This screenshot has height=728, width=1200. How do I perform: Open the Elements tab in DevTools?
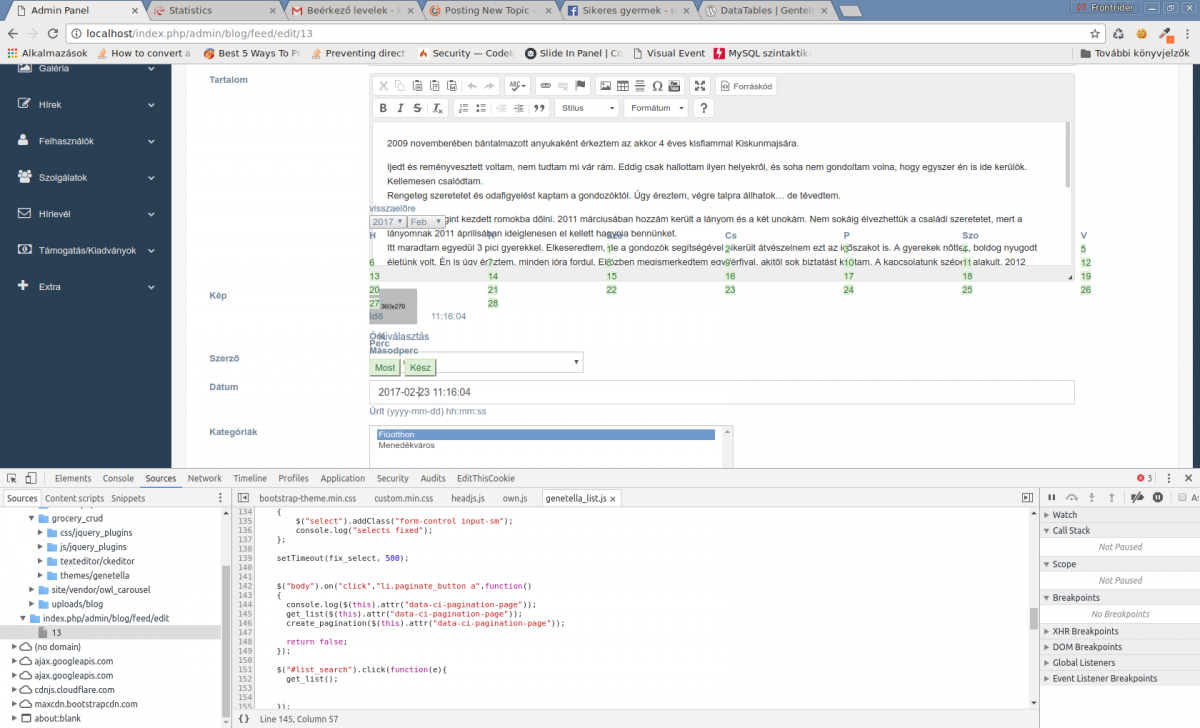[x=73, y=478]
